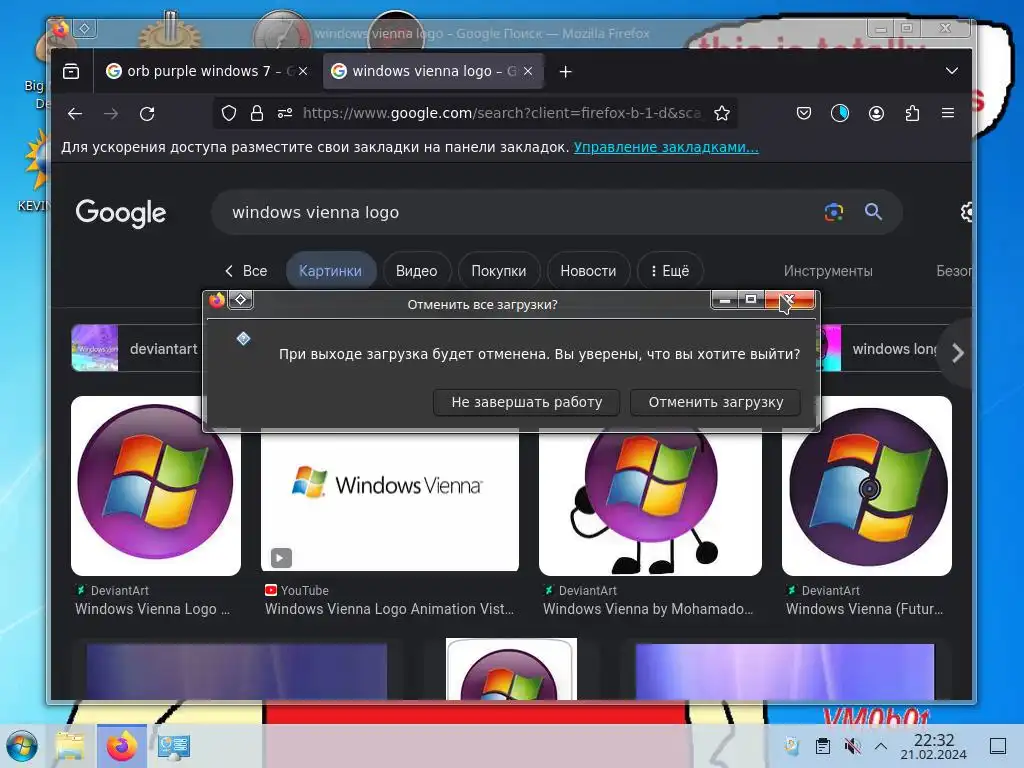1024x768 pixels.
Task: Select deviantart suggestion chip
Action: click(136, 349)
